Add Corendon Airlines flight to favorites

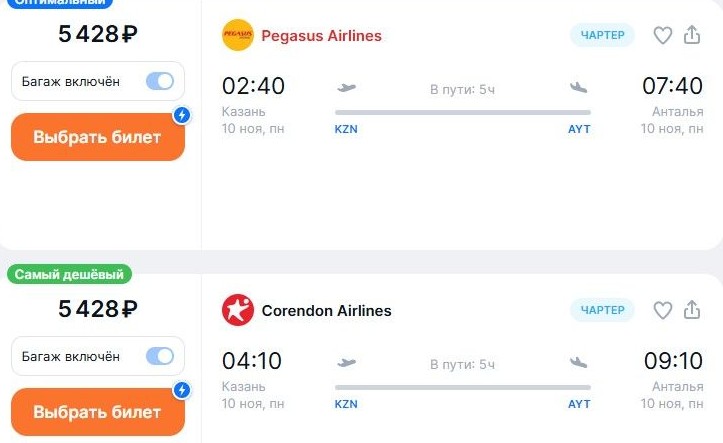tap(662, 311)
